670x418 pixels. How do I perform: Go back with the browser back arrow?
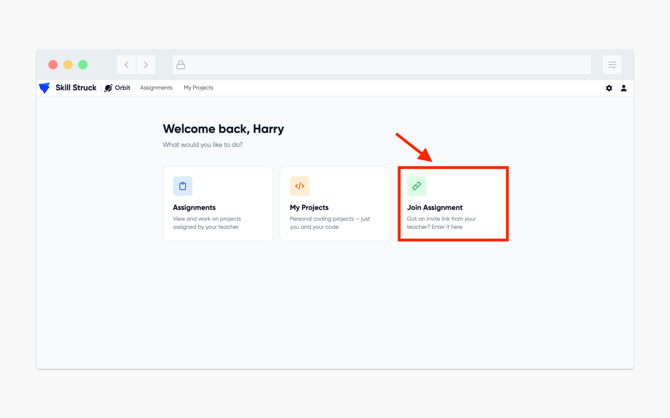[x=126, y=65]
